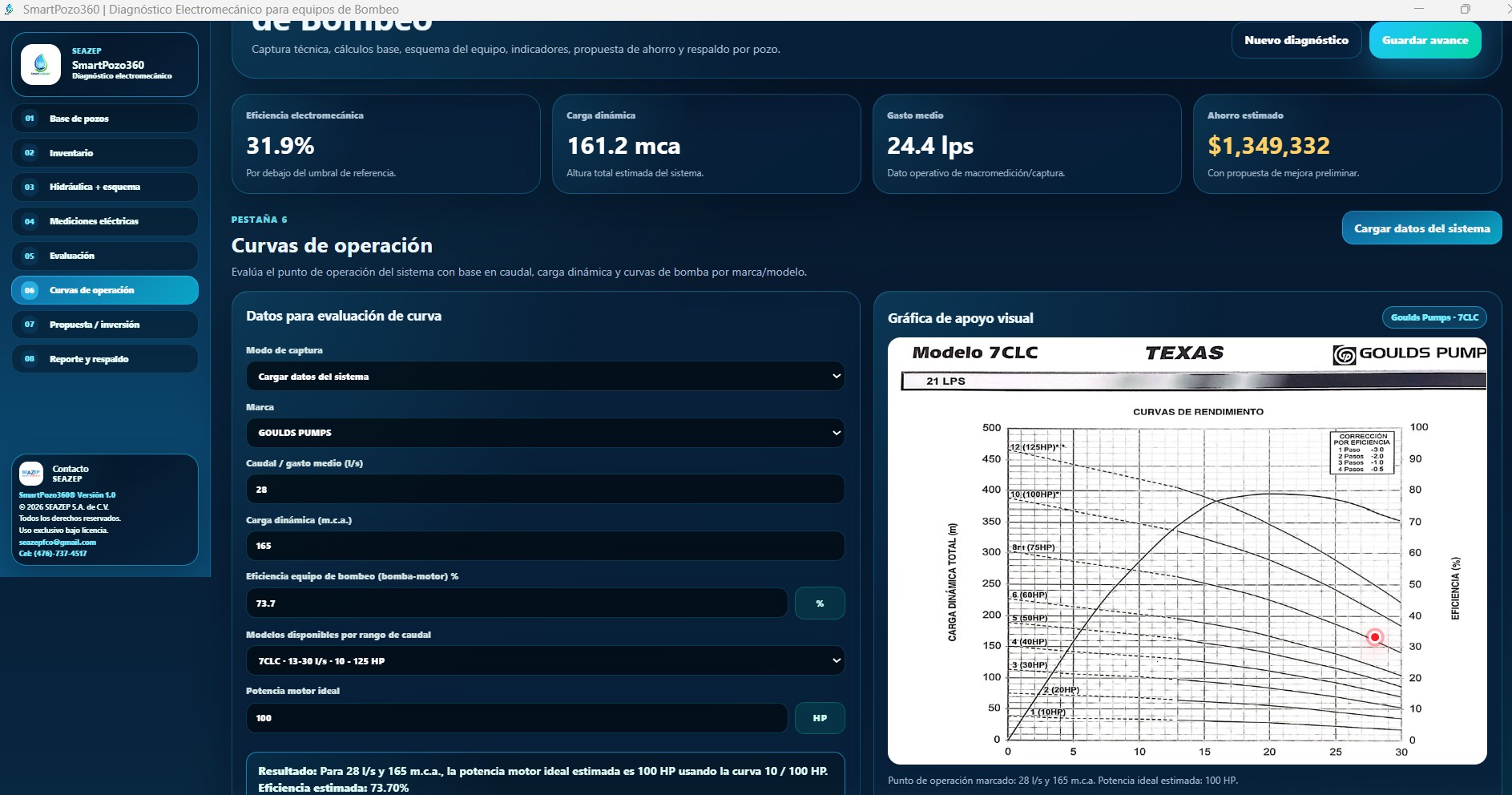1512x795 pixels.
Task: Click the app icon in the window title bar
Action: coord(9,10)
